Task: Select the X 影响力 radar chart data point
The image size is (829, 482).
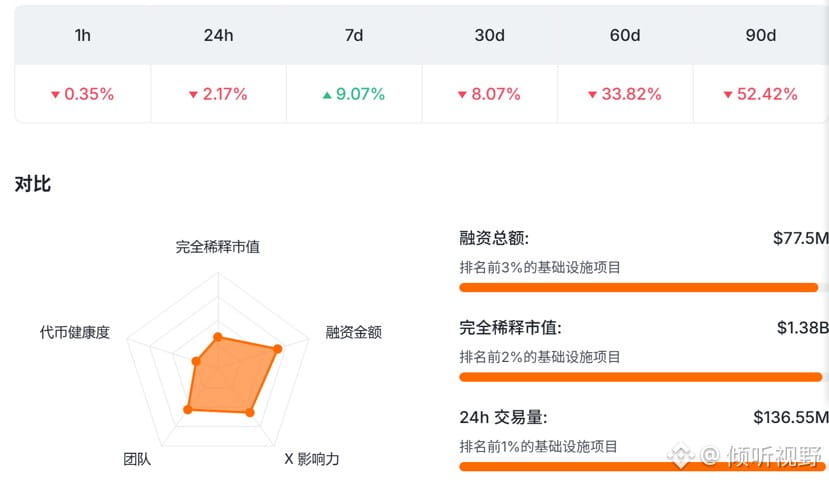Action: [x=250, y=412]
